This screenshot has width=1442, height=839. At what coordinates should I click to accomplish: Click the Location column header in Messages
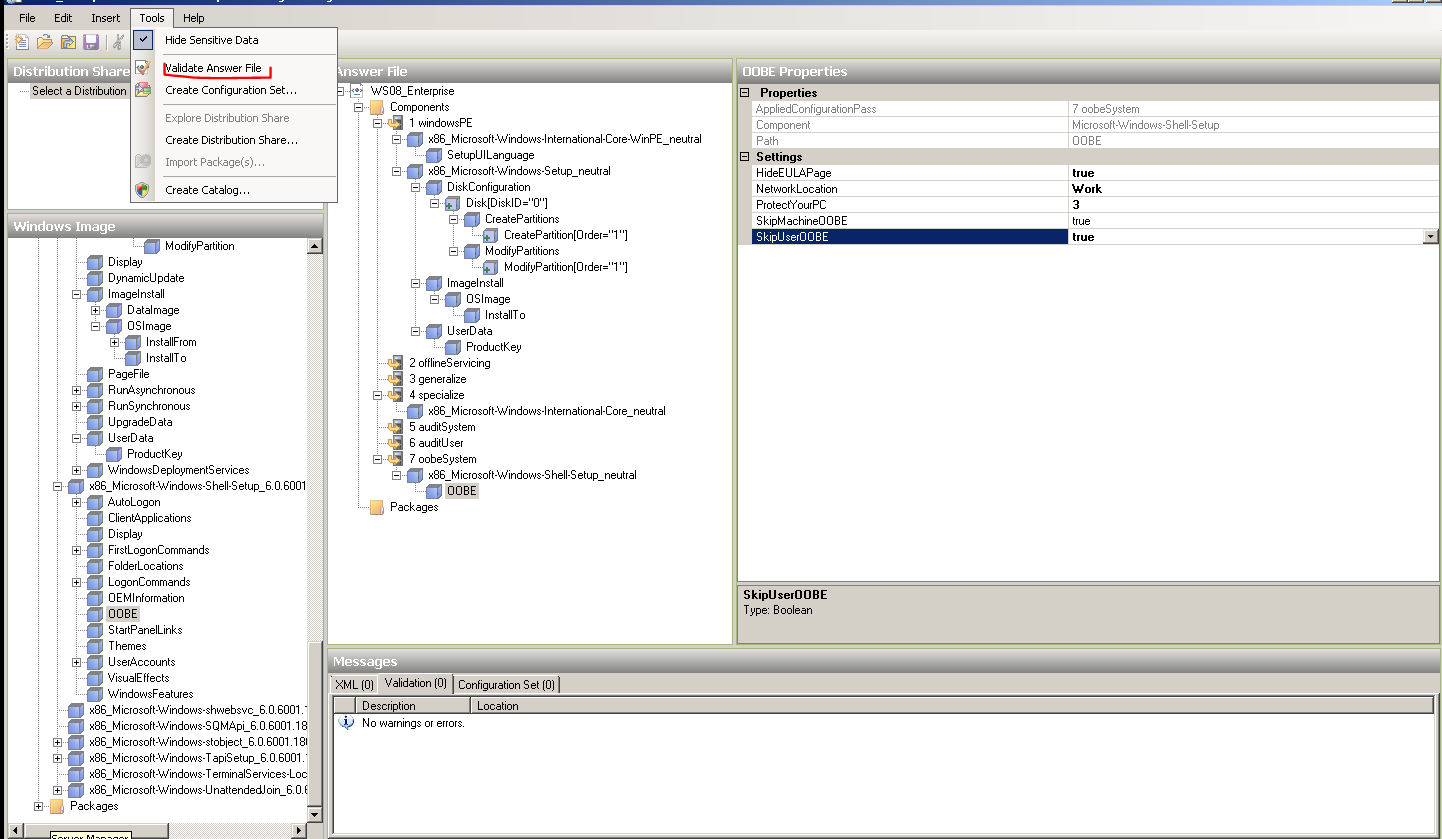click(951, 706)
